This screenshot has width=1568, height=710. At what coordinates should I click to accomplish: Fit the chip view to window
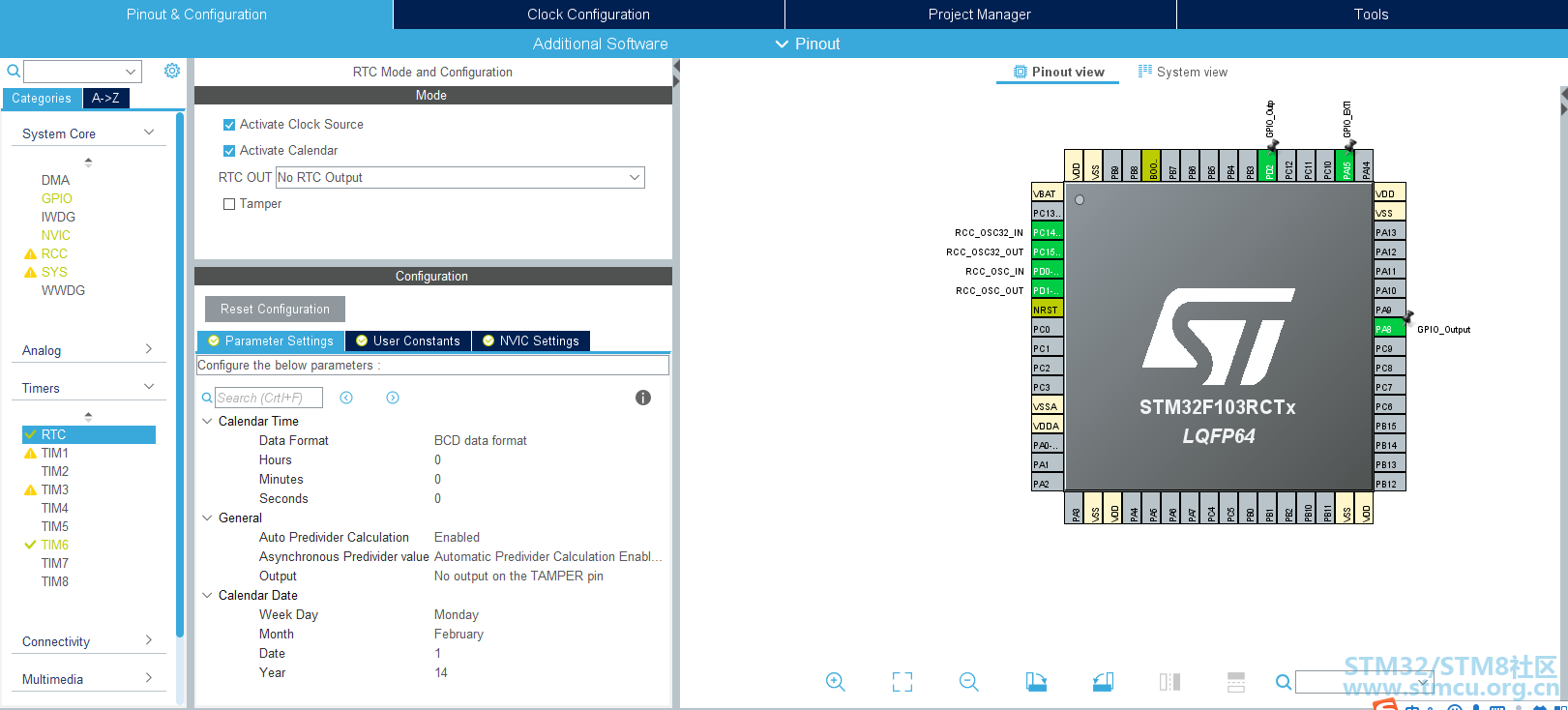[902, 682]
